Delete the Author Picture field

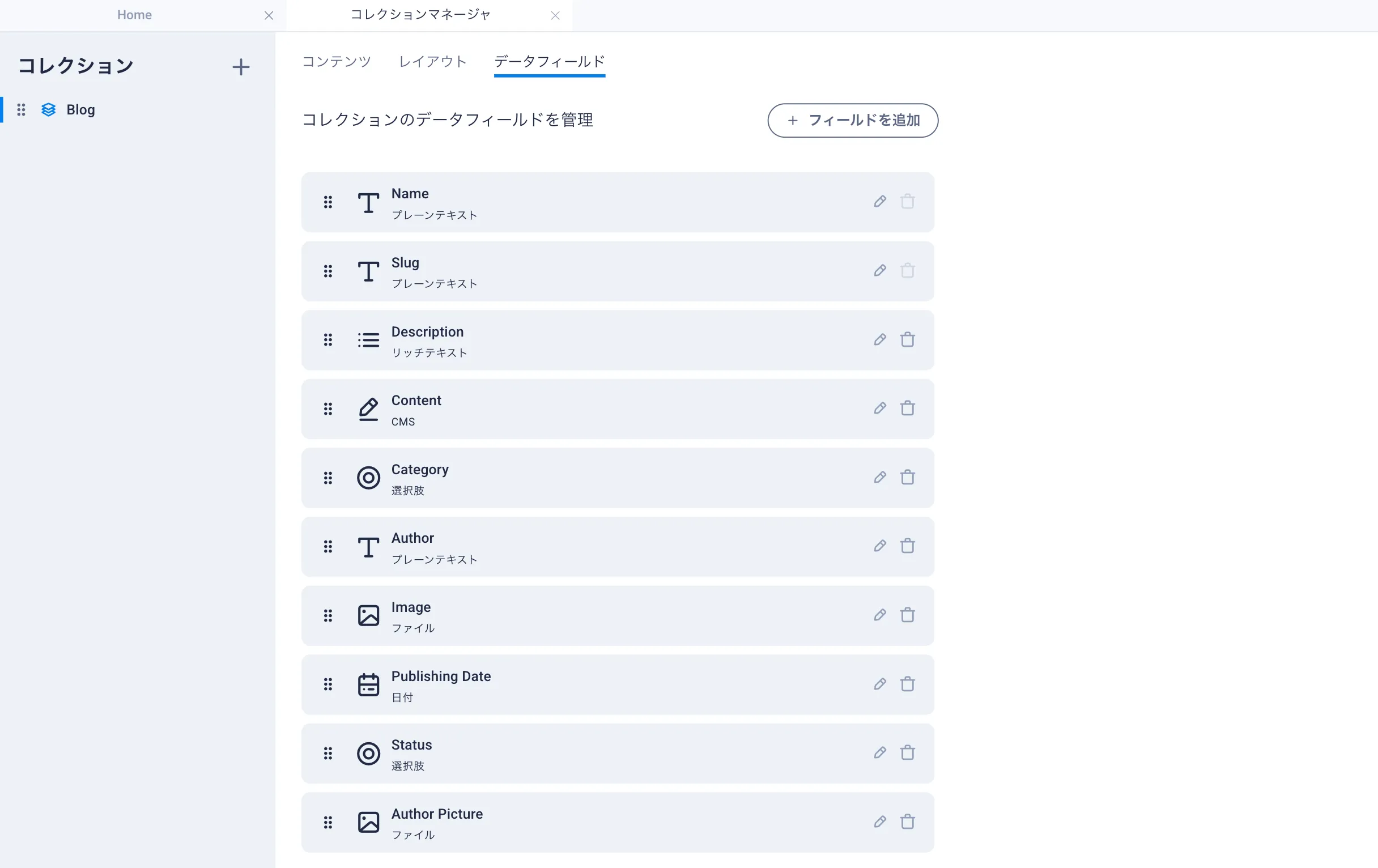[907, 822]
